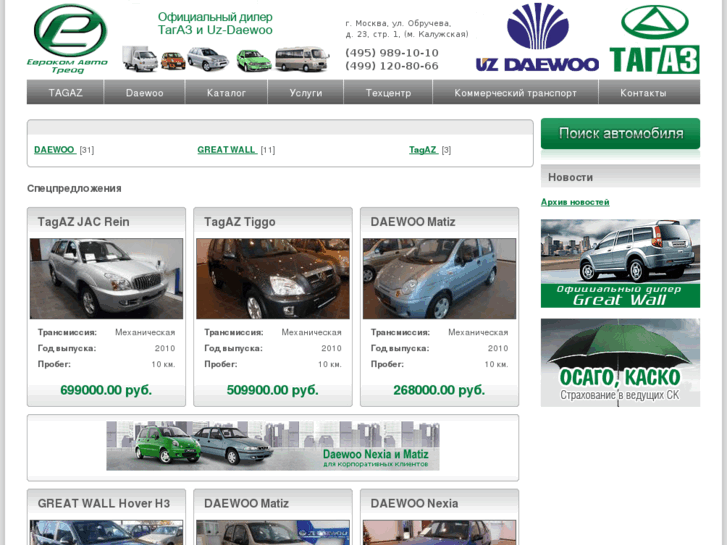Screen dimensions: 727x545
Task: Open the TagAZ JAC Rein photo
Action: click(x=106, y=278)
